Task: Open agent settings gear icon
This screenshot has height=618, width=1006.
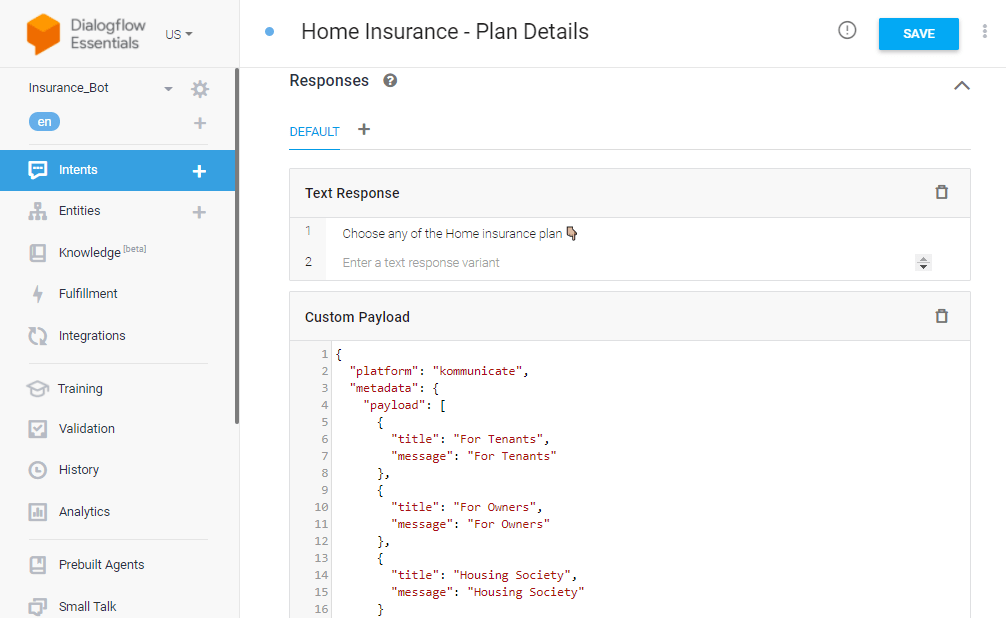Action: coord(200,89)
